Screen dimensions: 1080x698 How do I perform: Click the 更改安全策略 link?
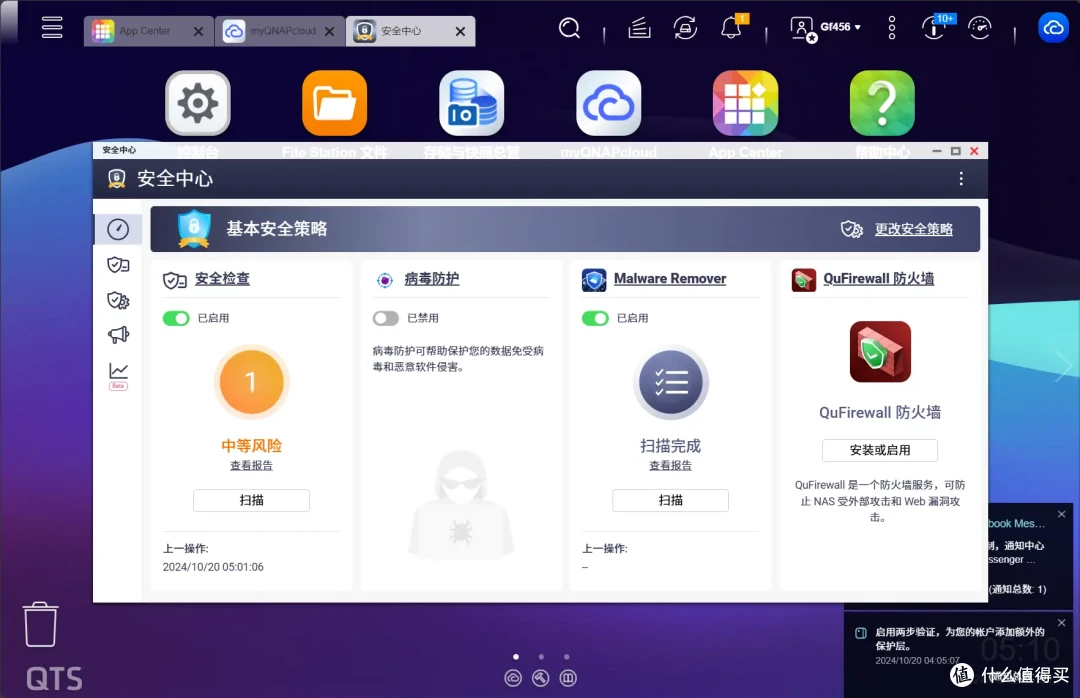(x=913, y=229)
